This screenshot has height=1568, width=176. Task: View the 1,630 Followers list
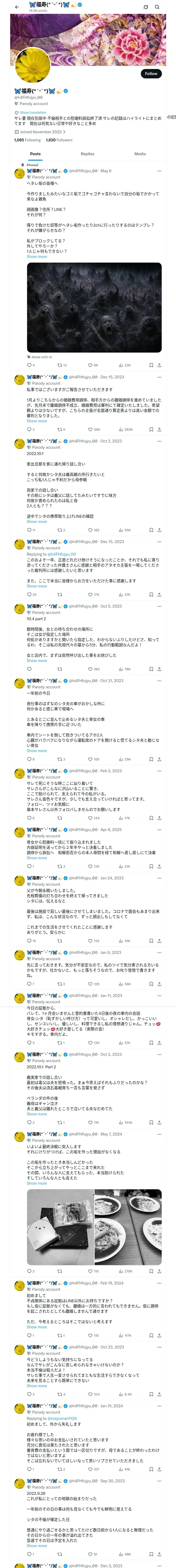click(x=59, y=140)
